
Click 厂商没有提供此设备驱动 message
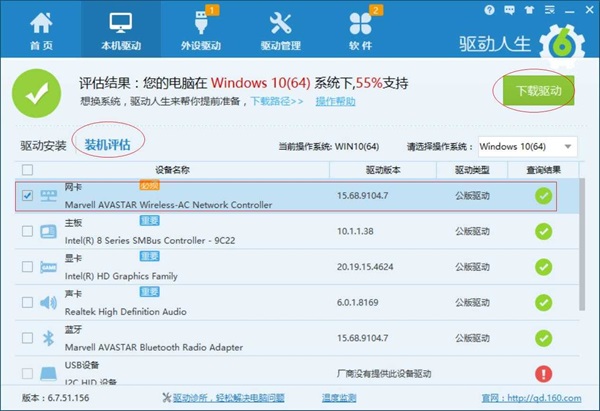[384, 374]
